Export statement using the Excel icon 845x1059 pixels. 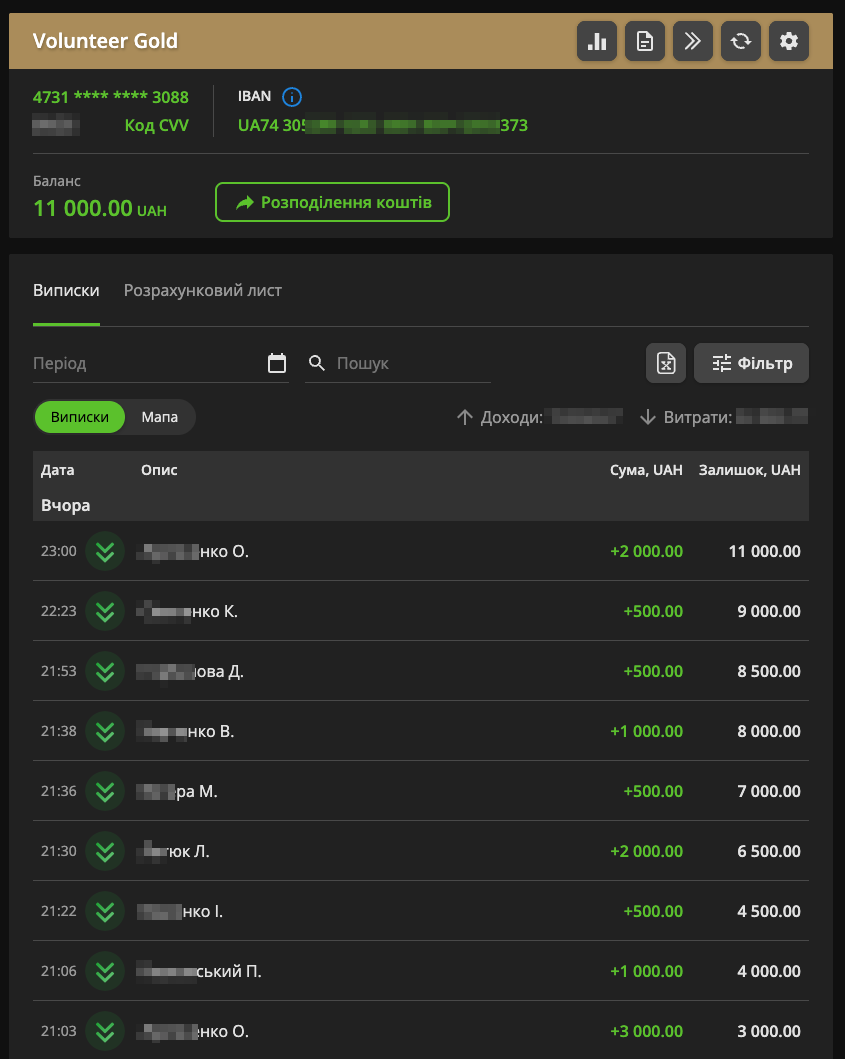pyautogui.click(x=666, y=363)
